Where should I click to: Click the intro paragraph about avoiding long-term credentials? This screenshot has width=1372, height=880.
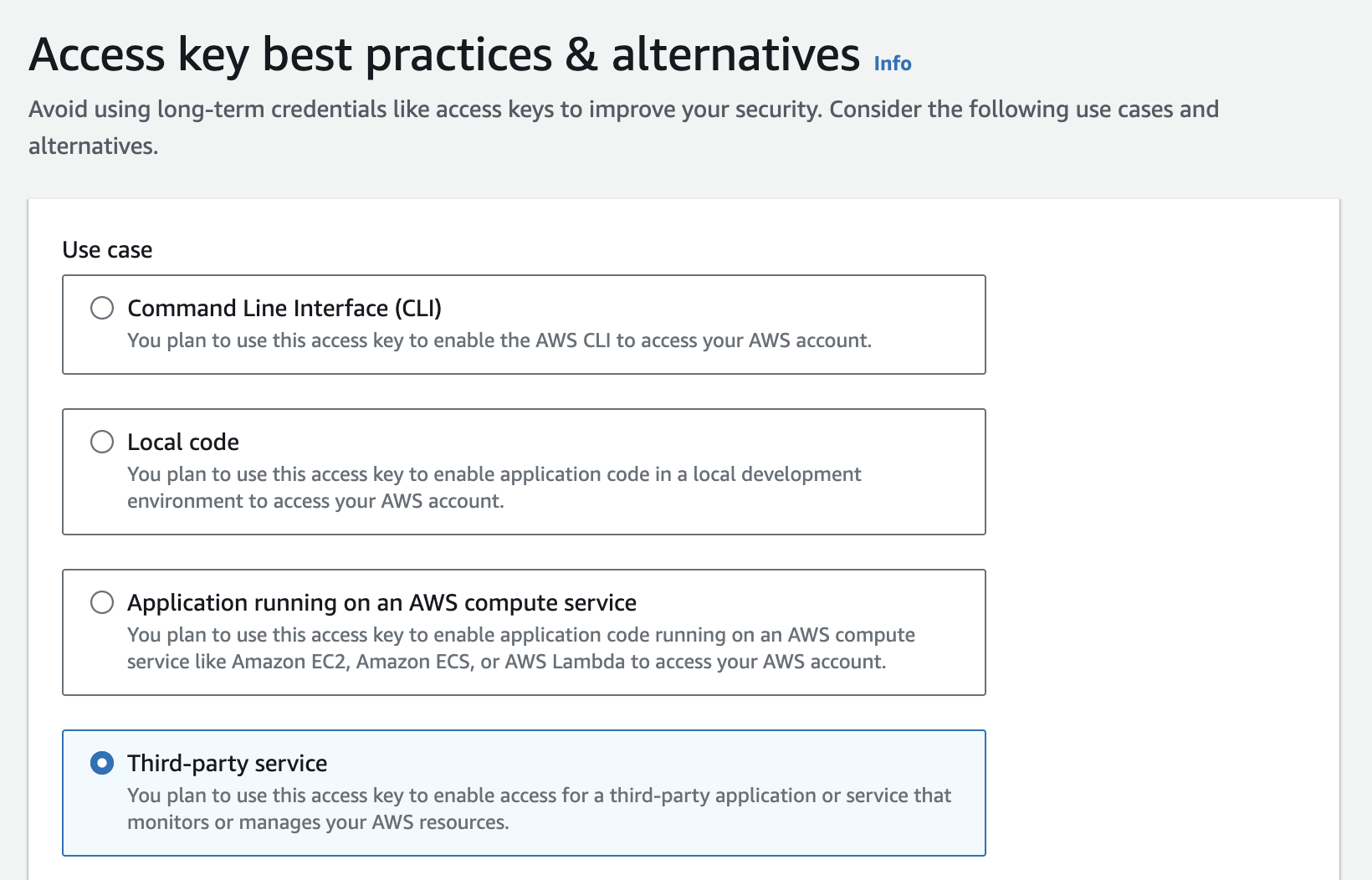pos(623,127)
